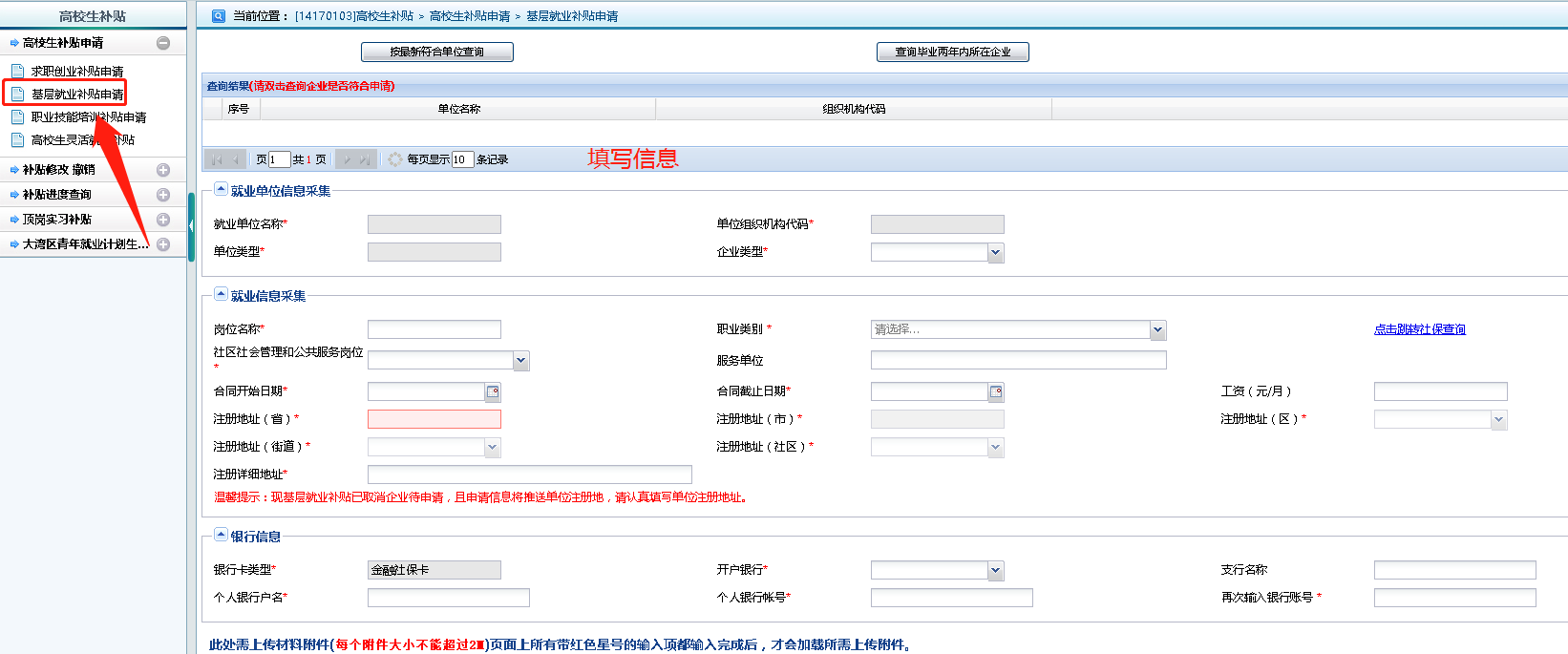Viewport: 1568px width, 654px height.
Task: Open 职业技能培训补贴申请 in sidebar
Action: (x=89, y=117)
